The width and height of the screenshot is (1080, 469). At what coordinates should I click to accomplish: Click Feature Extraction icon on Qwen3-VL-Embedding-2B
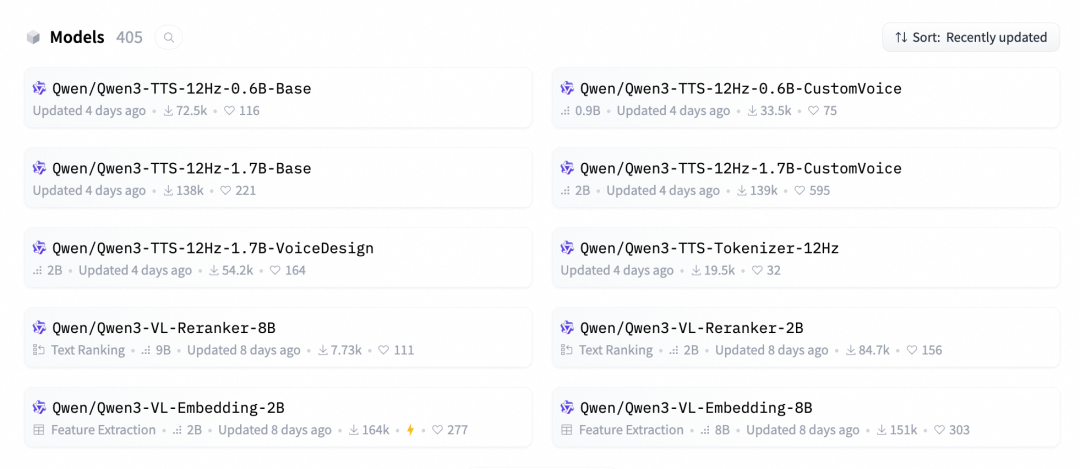39,431
